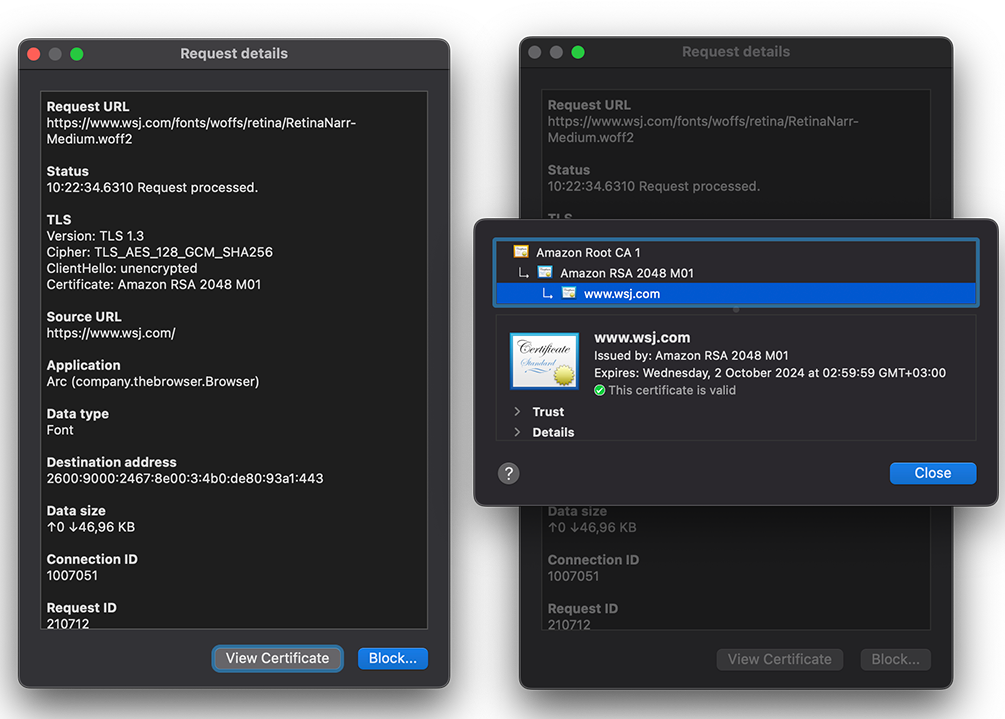Open help with the question mark button

[x=509, y=473]
